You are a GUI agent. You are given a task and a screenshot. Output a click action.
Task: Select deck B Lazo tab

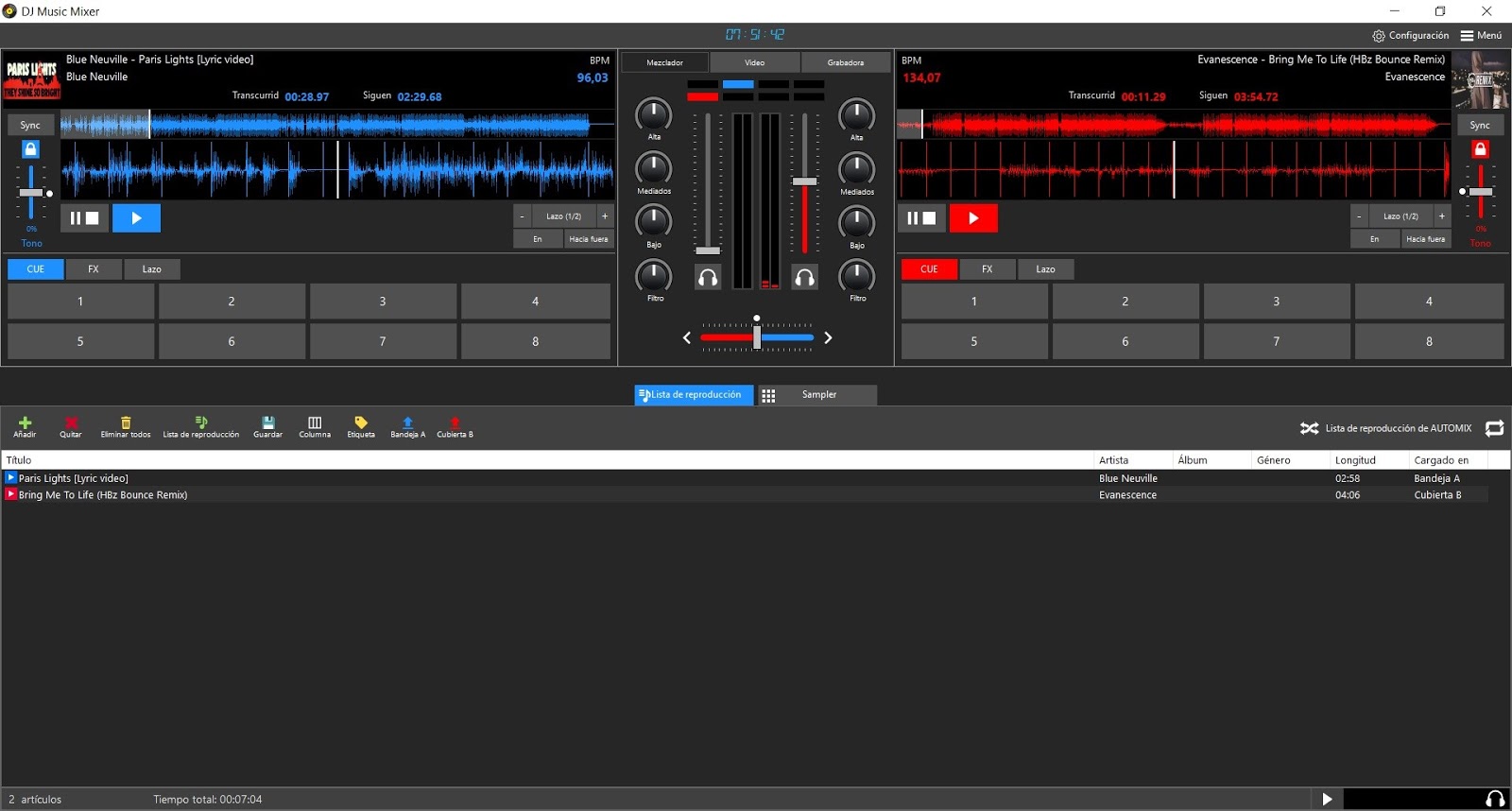coord(1046,269)
